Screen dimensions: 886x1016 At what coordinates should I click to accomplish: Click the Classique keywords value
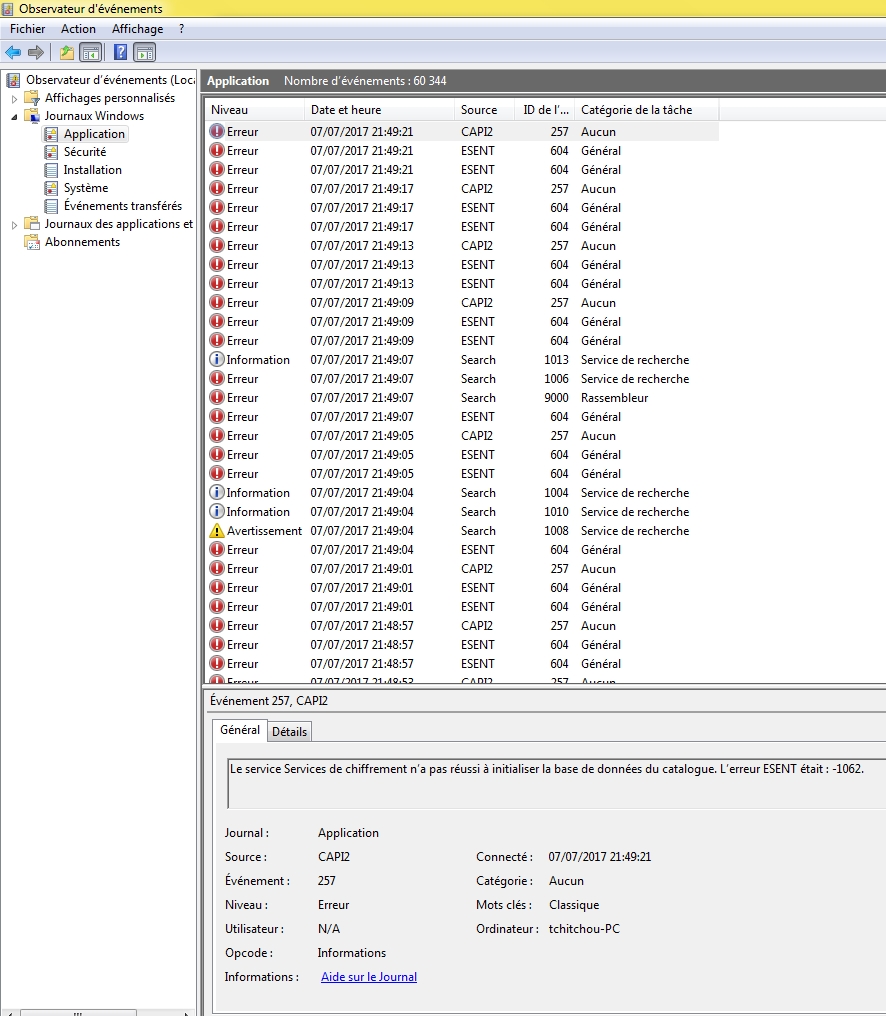click(x=574, y=905)
